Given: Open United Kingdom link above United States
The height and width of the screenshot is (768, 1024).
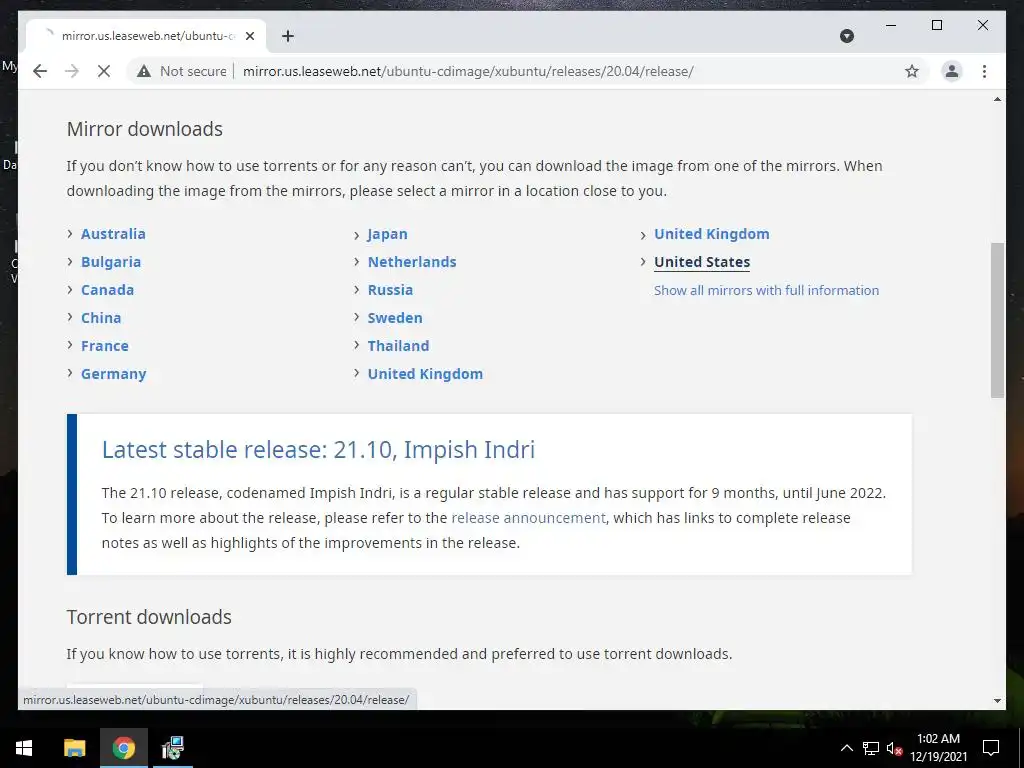Looking at the screenshot, I should pyautogui.click(x=712, y=234).
